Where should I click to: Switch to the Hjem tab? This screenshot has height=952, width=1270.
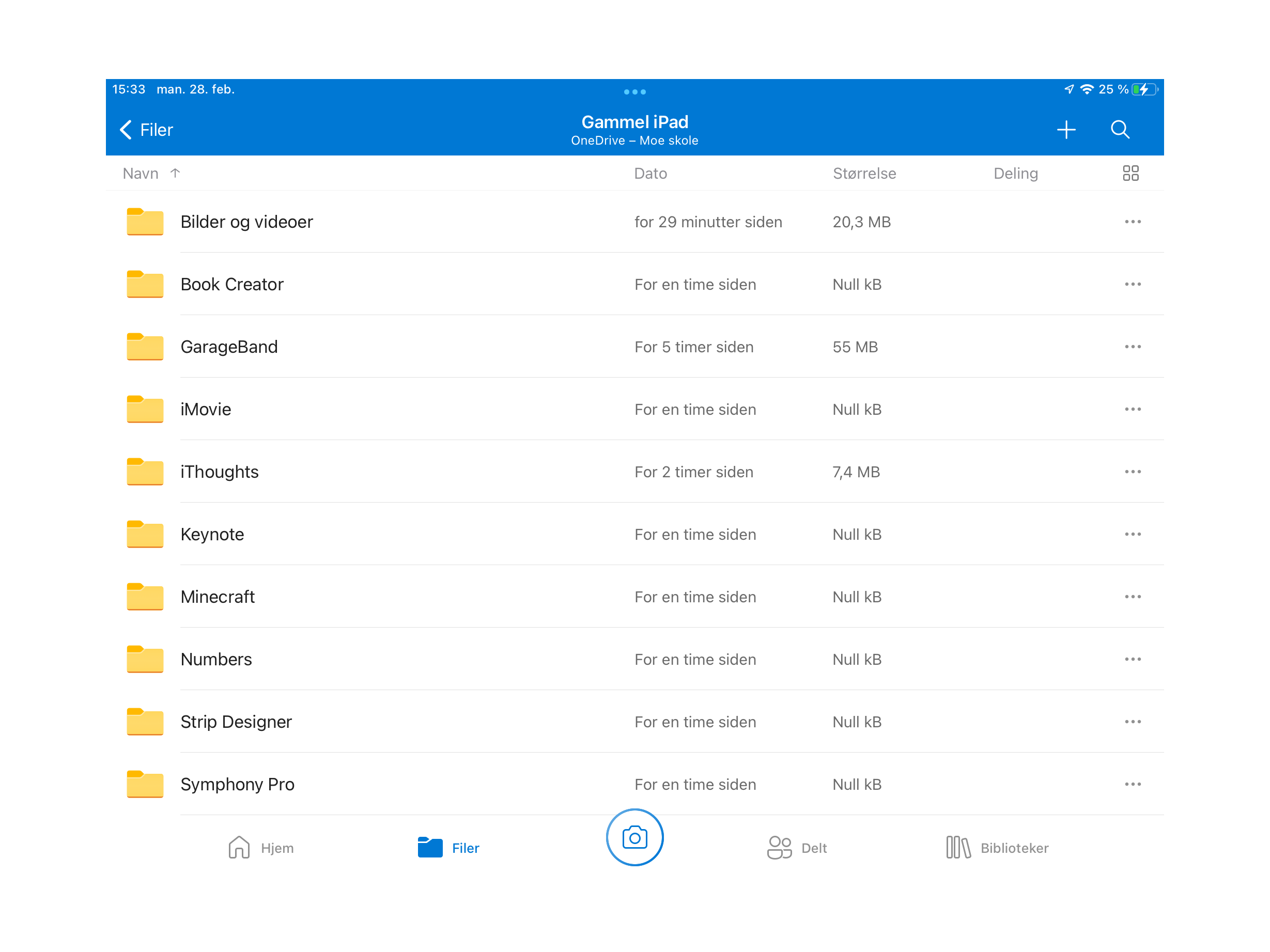pos(260,848)
